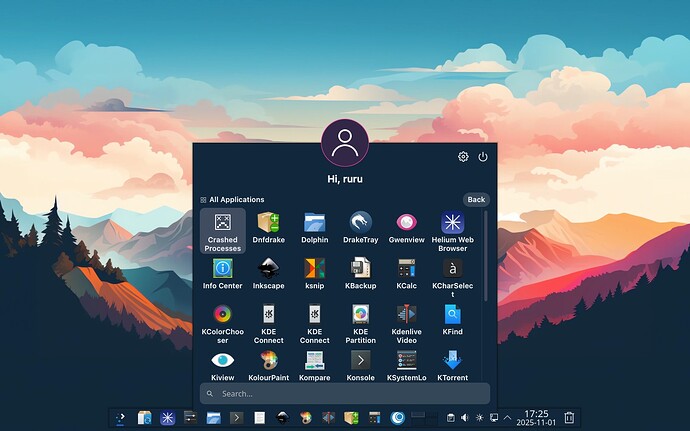Launch Kdenlive Video editor
Viewport: 690px width, 431px height.
[x=406, y=320]
